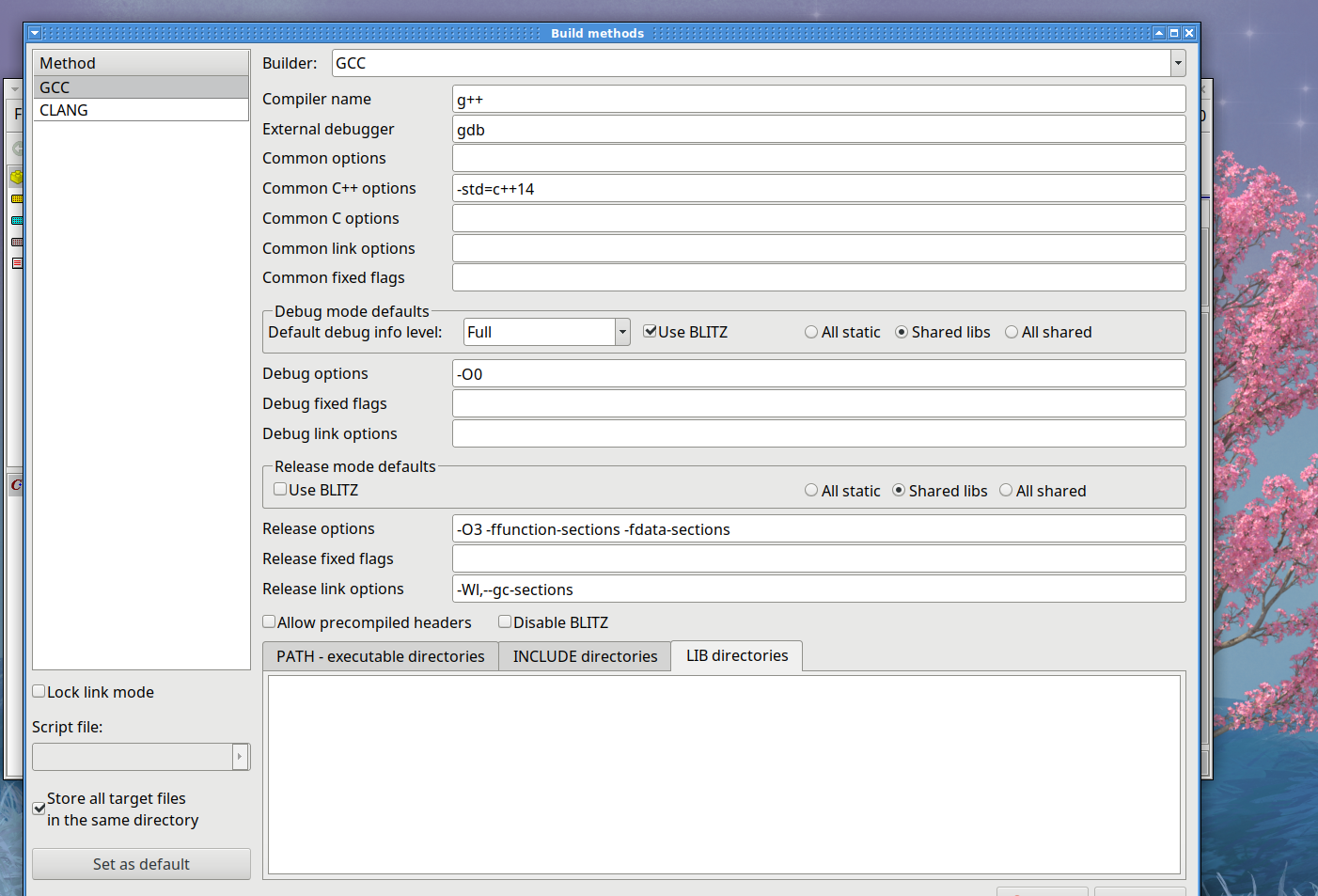Switch to INCLUDE directories tab

585,656
